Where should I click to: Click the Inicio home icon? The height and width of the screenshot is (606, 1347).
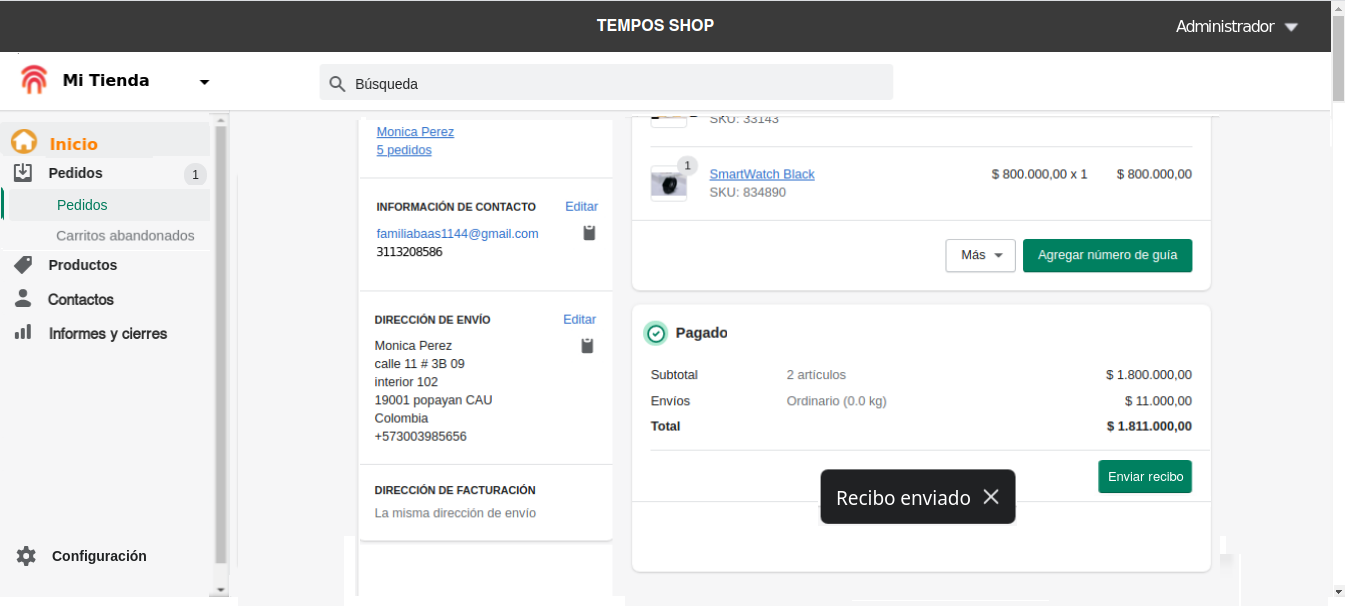point(24,143)
